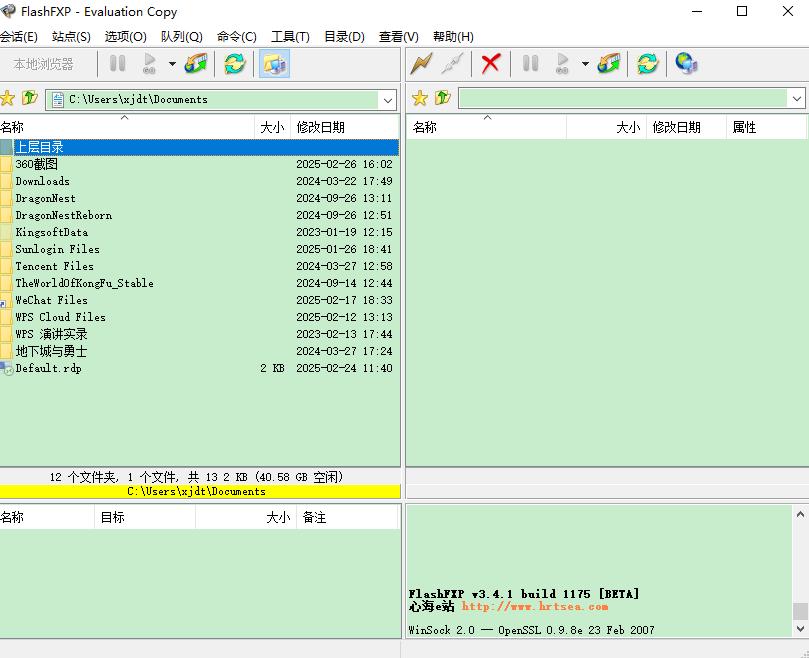This screenshot has height=658, width=809.
Task: Select the WPS Cloud Files folder
Action: click(200, 317)
